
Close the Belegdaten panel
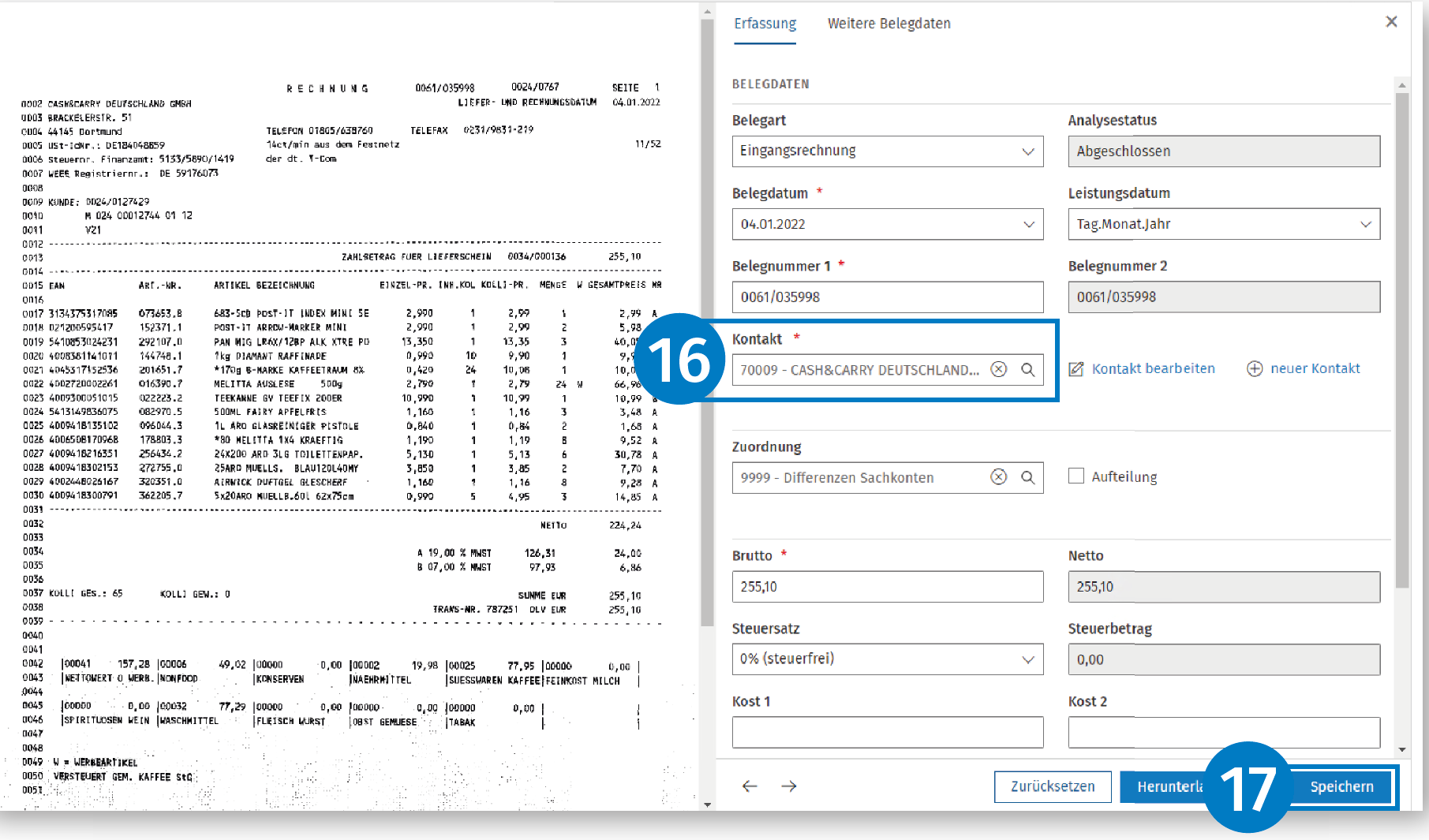point(1391,22)
